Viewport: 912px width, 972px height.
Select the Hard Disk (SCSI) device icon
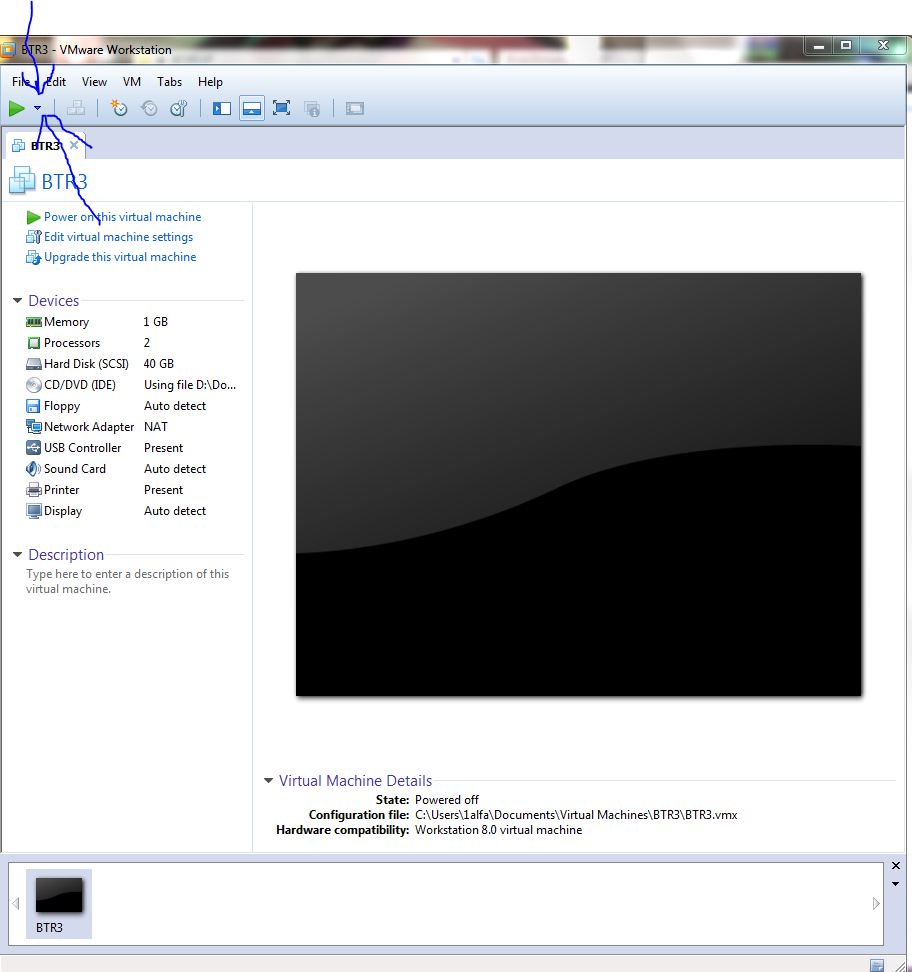coord(33,364)
